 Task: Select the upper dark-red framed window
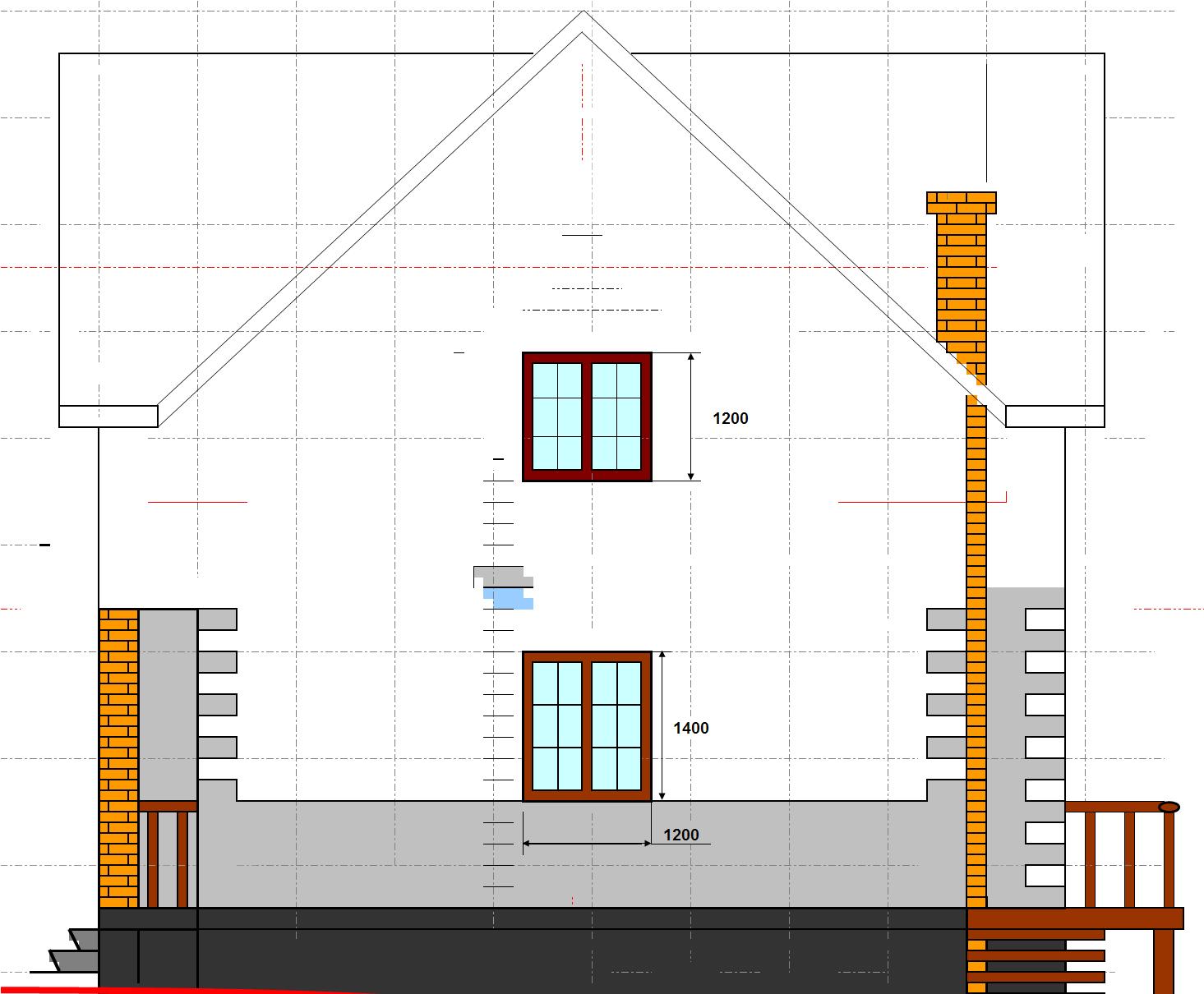pyautogui.click(x=587, y=416)
